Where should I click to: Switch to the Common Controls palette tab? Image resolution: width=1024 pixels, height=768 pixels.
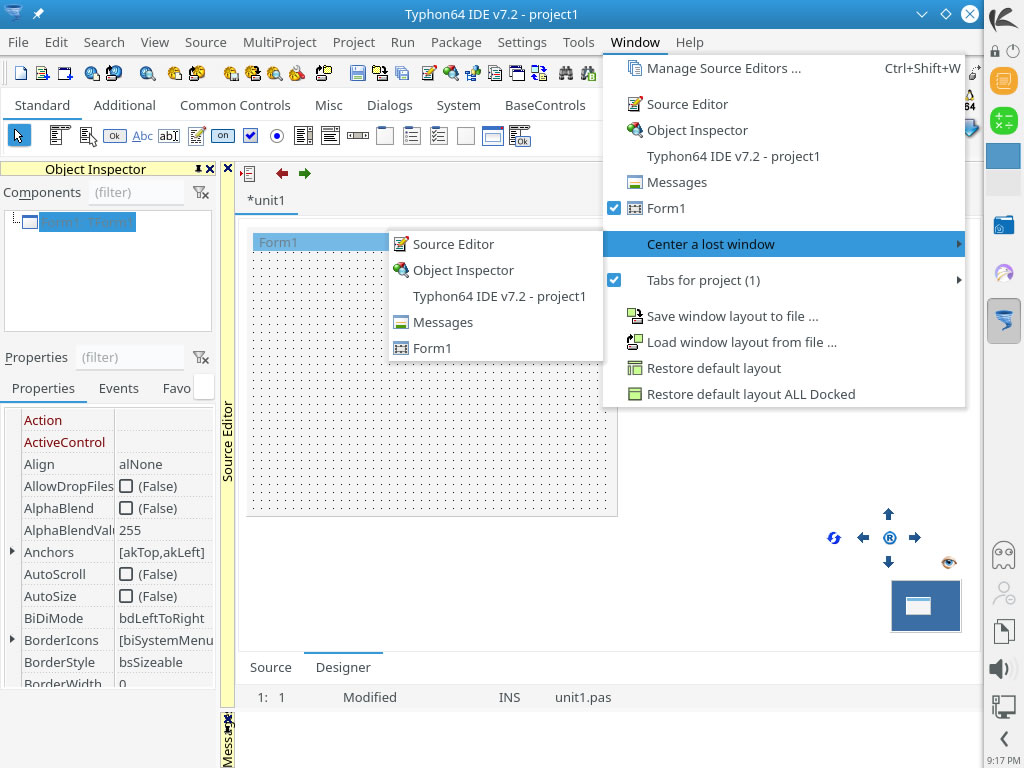pyautogui.click(x=235, y=105)
